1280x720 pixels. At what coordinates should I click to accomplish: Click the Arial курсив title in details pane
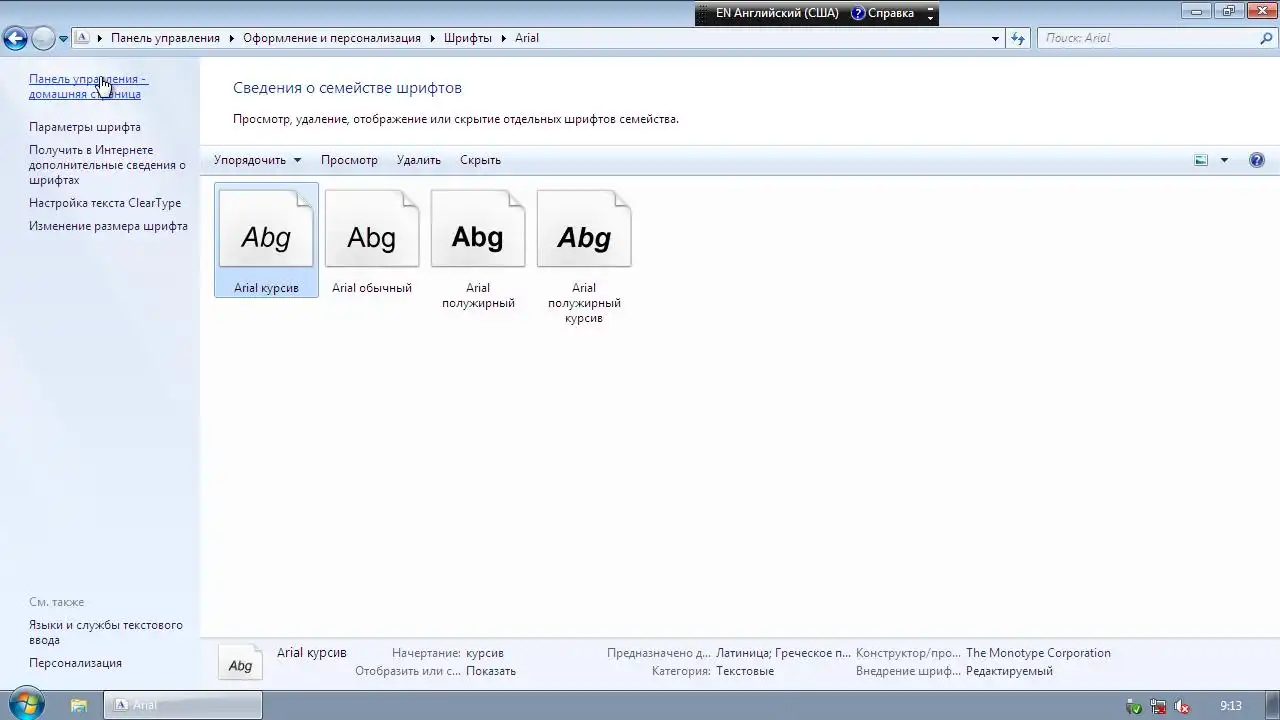click(312, 653)
